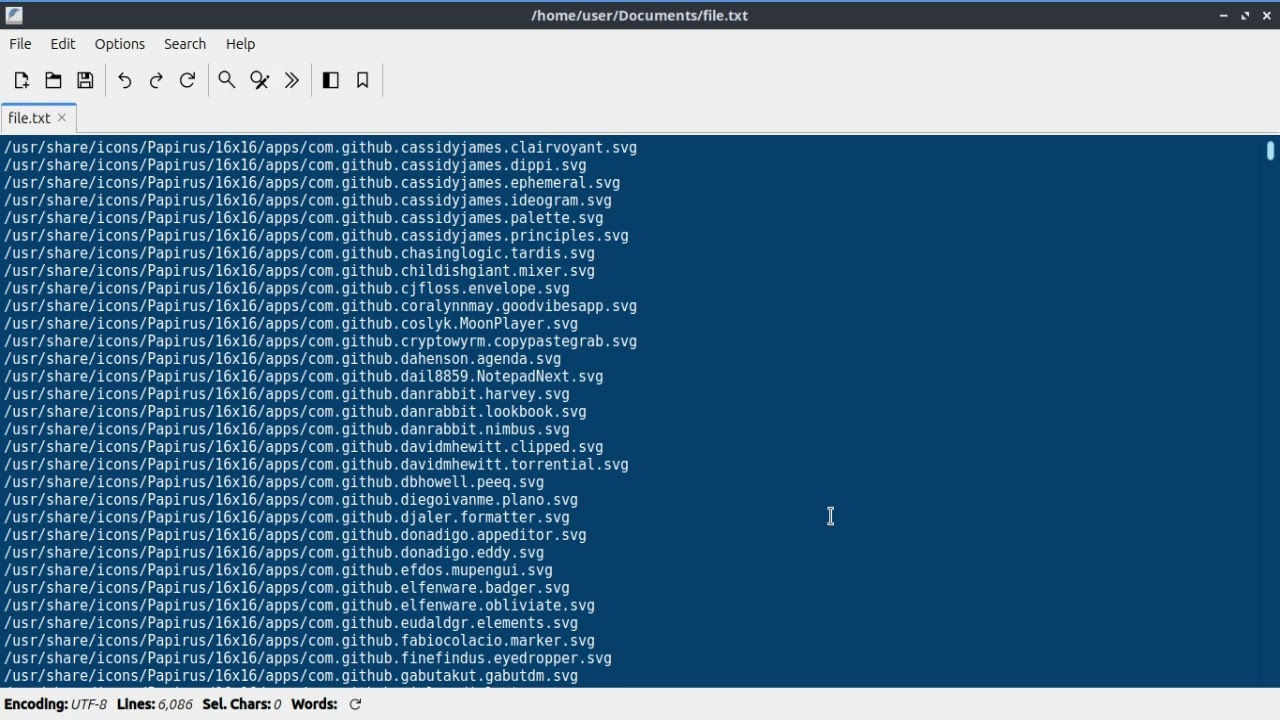Click the bookmark toolbar icon
1280x720 pixels.
click(363, 80)
